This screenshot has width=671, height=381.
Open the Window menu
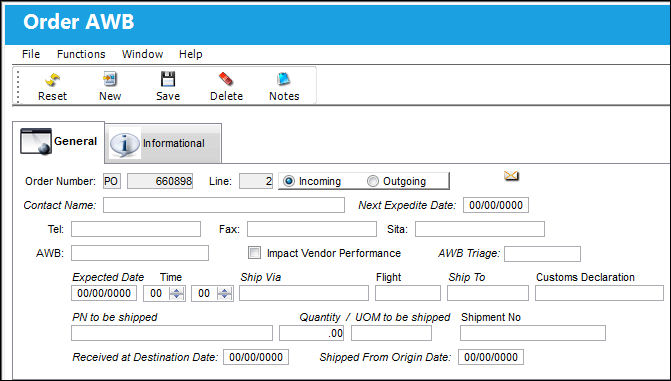point(142,54)
